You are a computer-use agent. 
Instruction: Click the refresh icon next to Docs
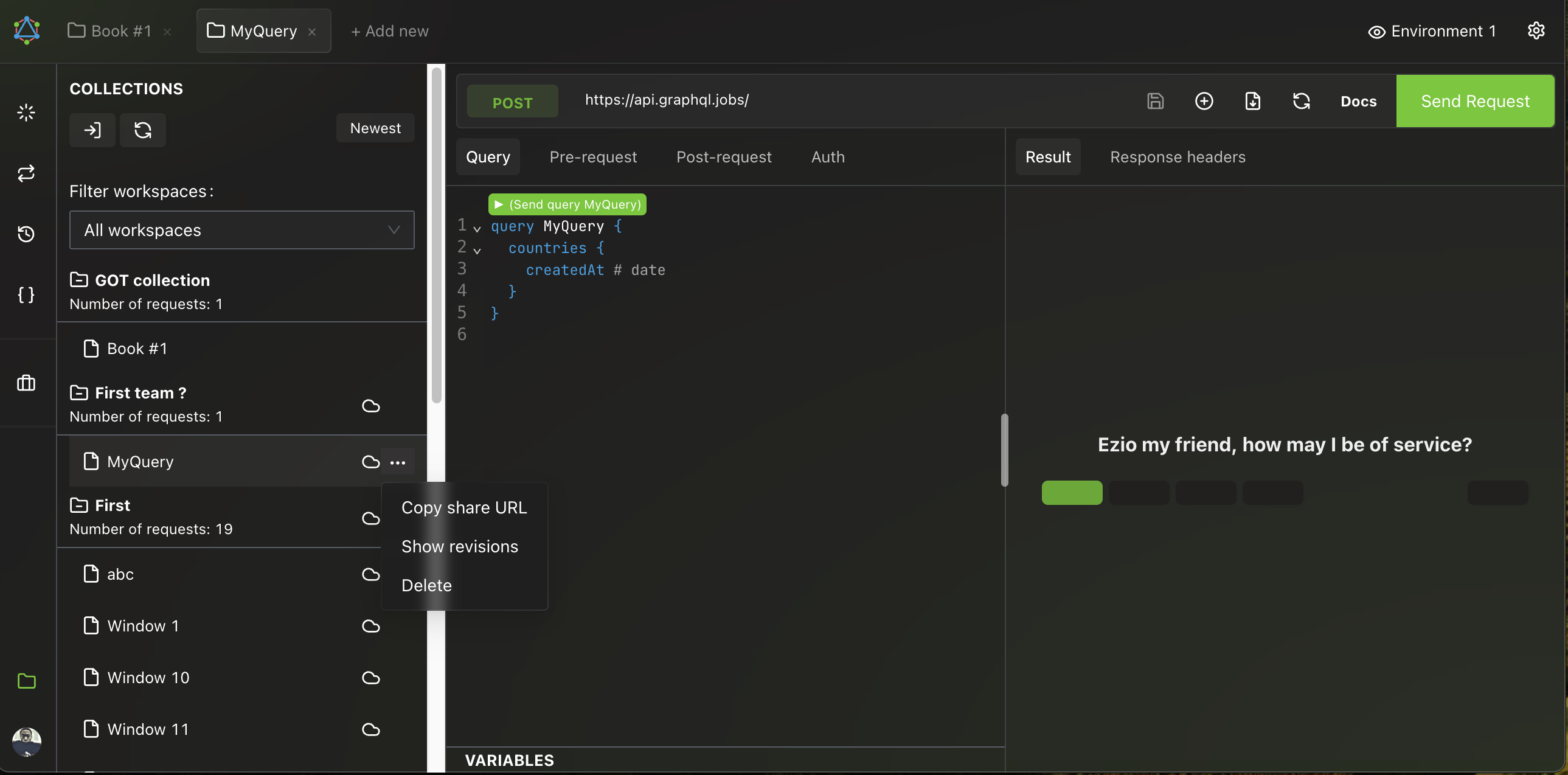pyautogui.click(x=1301, y=101)
